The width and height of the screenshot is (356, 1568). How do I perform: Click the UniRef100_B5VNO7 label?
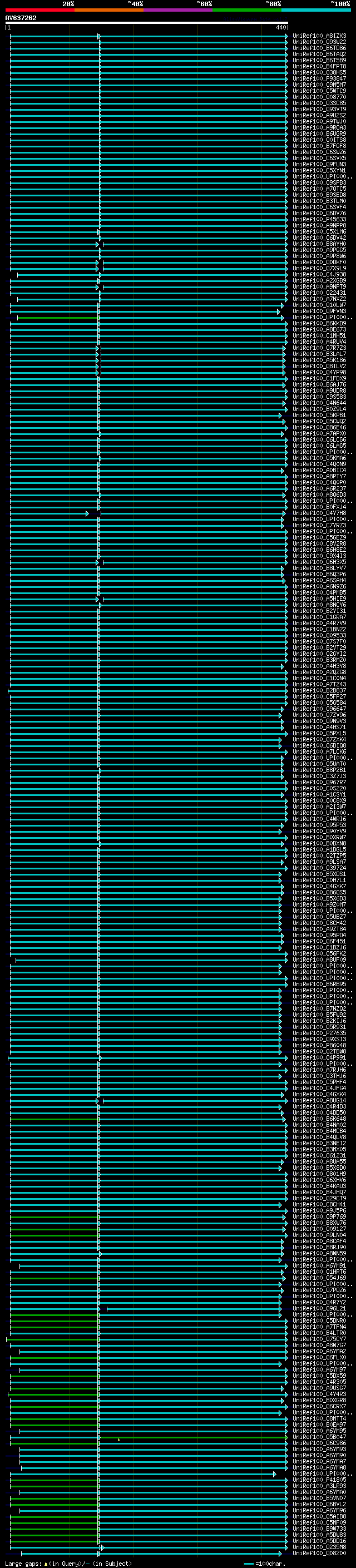[319, 1499]
